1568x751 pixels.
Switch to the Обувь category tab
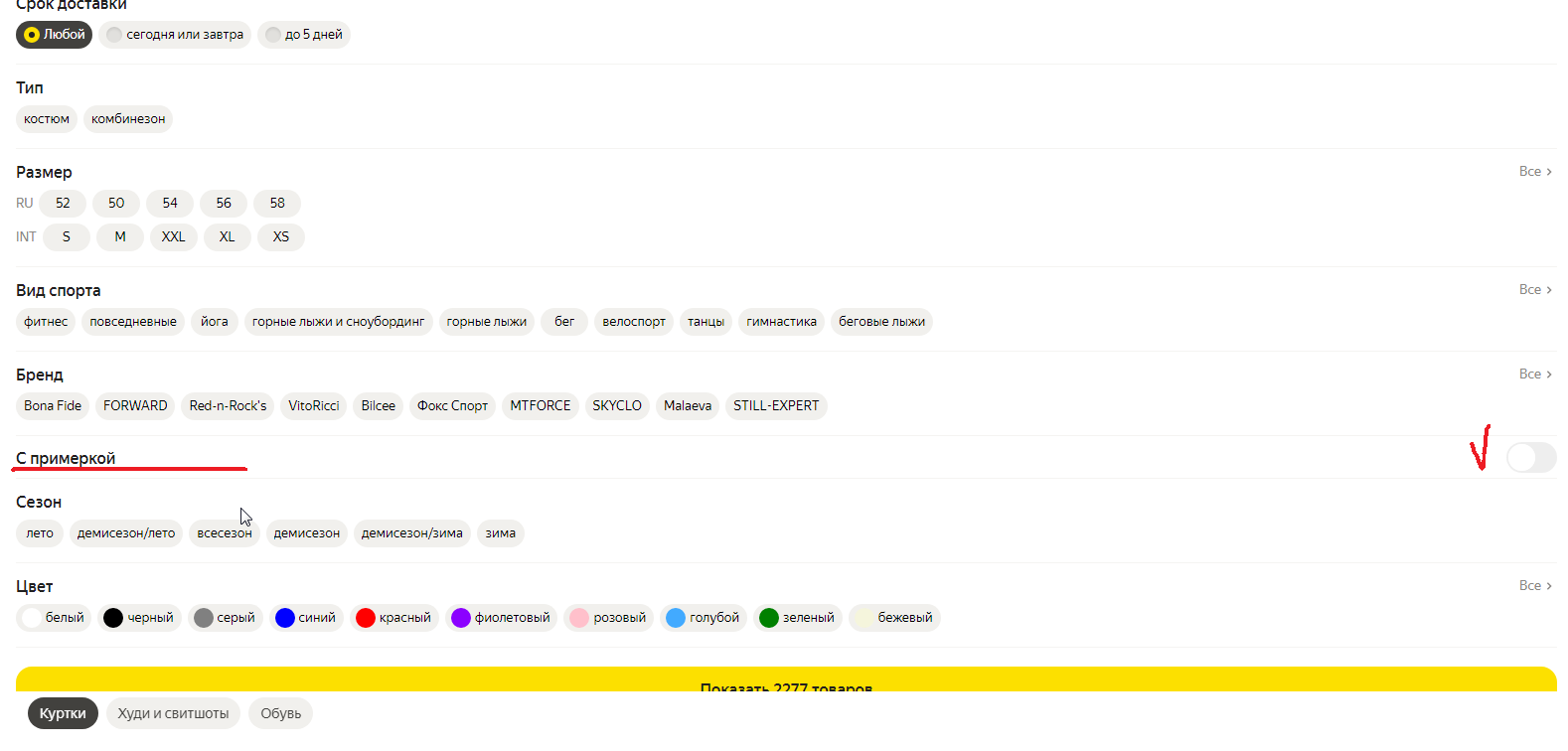tap(280, 714)
